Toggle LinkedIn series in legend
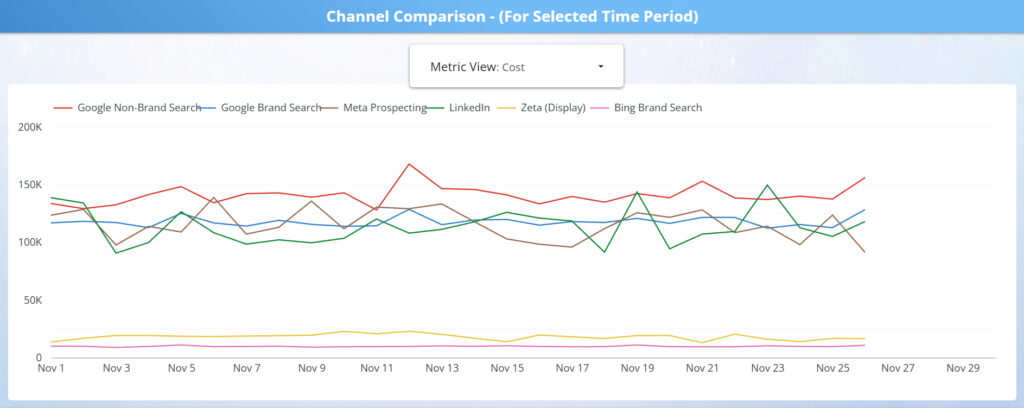The image size is (1024, 408). coord(469,107)
